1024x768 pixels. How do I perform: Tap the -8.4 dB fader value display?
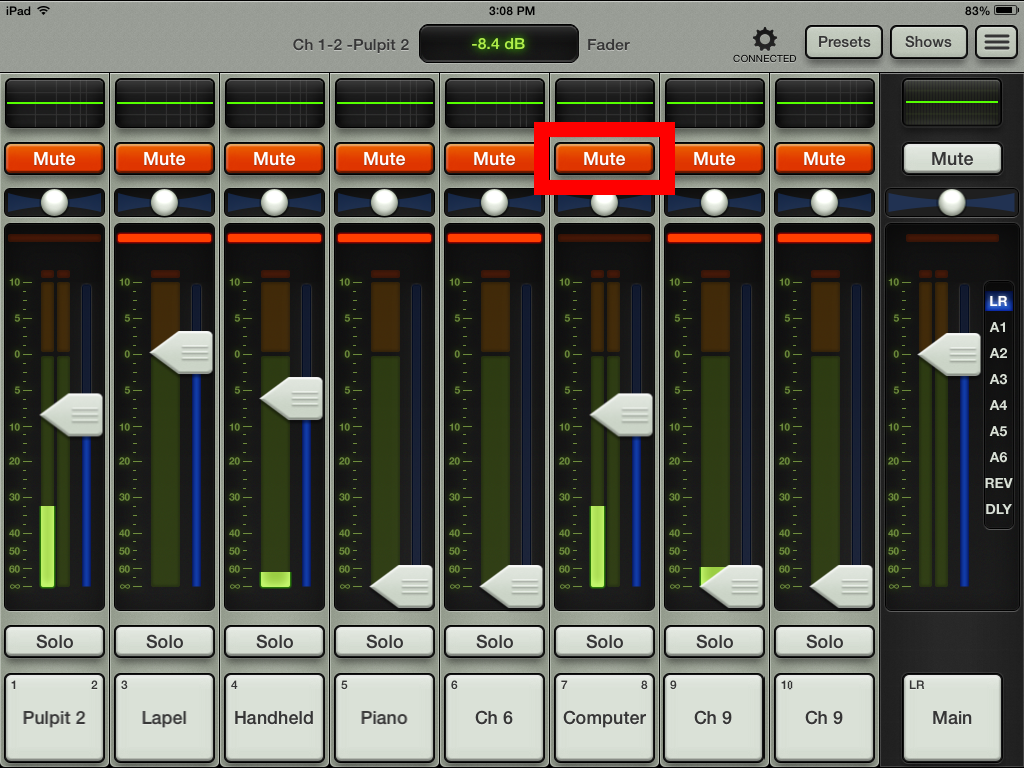pos(498,44)
